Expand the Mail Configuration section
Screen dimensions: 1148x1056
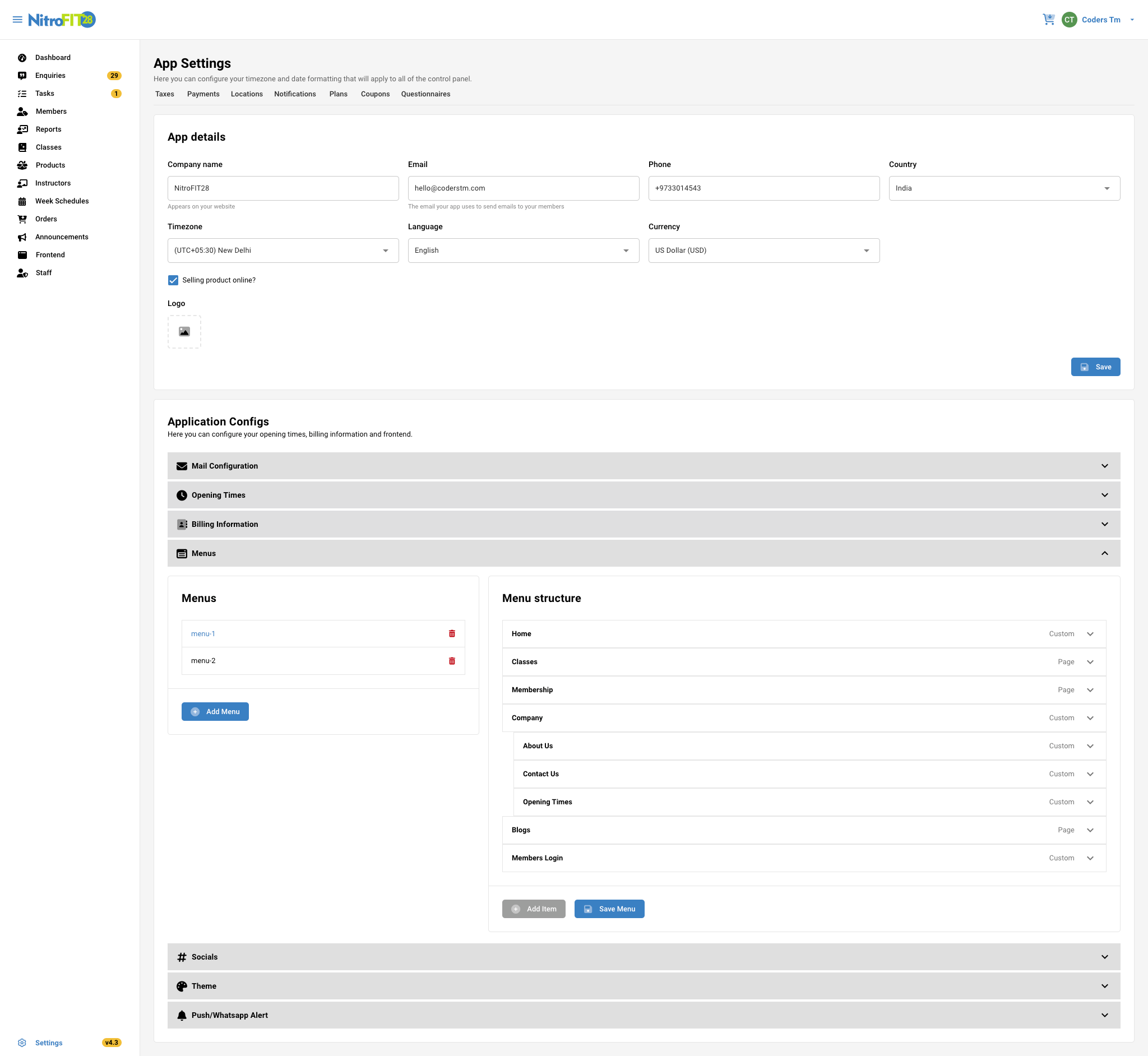pos(643,466)
